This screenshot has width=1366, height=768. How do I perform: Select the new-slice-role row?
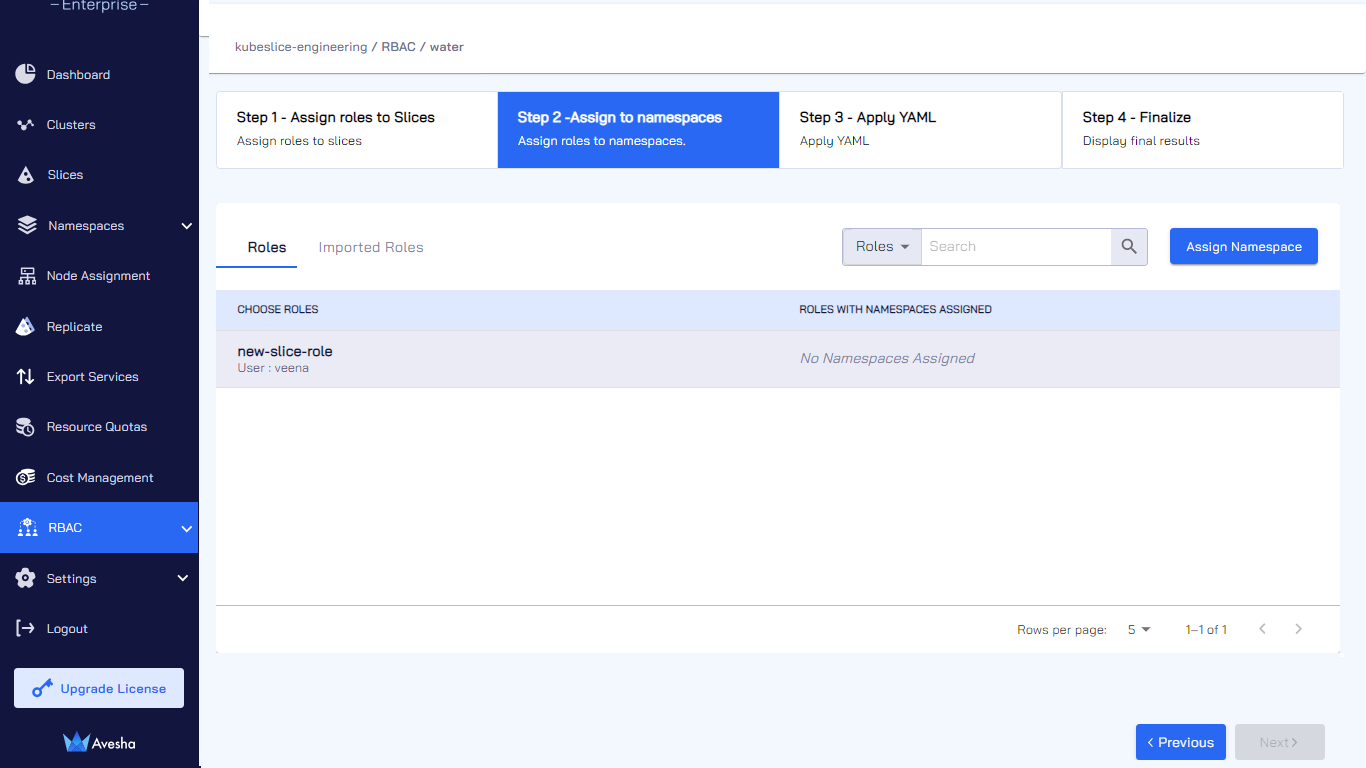click(x=778, y=359)
